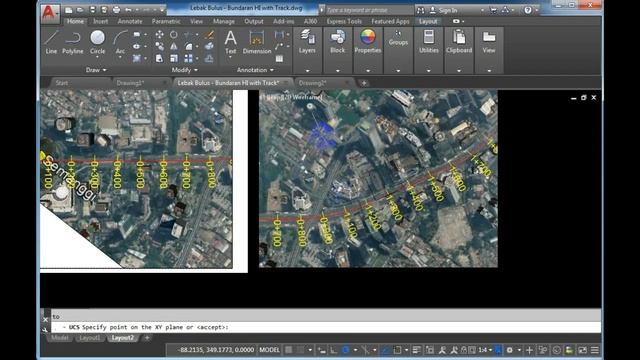
Task: Open the Layers panel button
Action: point(307,42)
